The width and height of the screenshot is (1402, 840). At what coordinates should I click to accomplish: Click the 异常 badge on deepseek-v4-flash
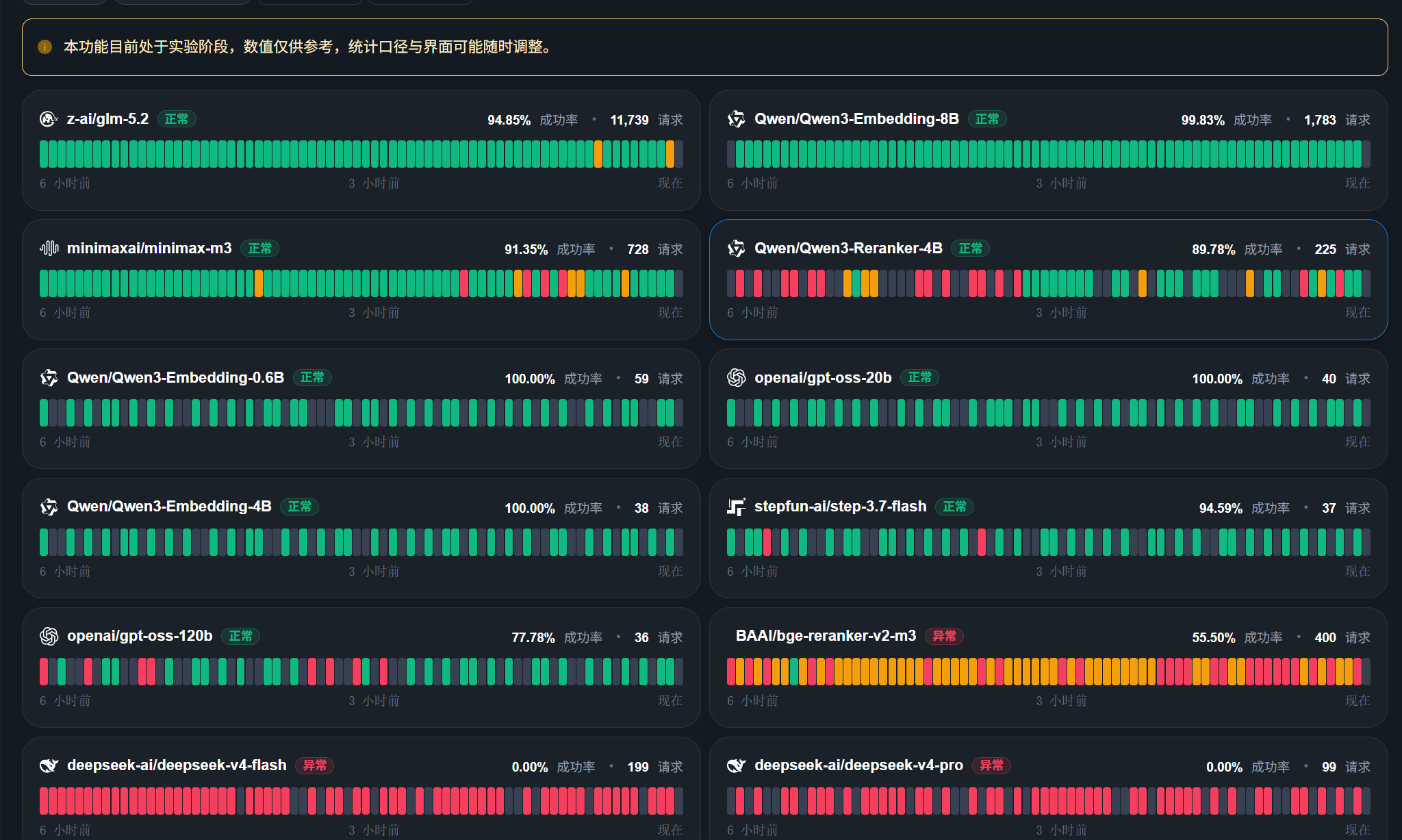[x=314, y=765]
